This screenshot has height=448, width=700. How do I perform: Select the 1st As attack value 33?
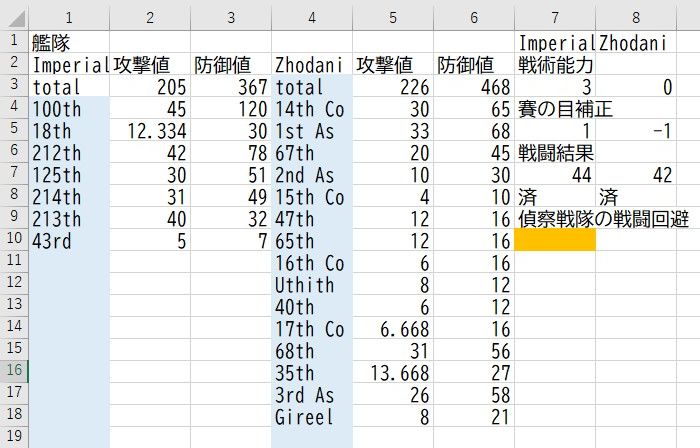pyautogui.click(x=393, y=130)
